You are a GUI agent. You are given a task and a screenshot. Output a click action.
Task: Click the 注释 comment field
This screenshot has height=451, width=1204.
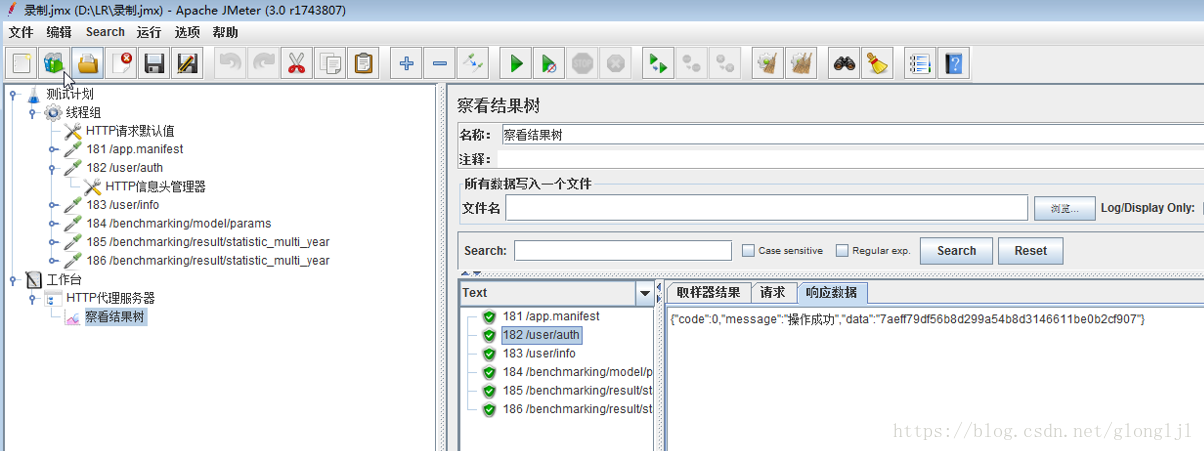coord(851,159)
